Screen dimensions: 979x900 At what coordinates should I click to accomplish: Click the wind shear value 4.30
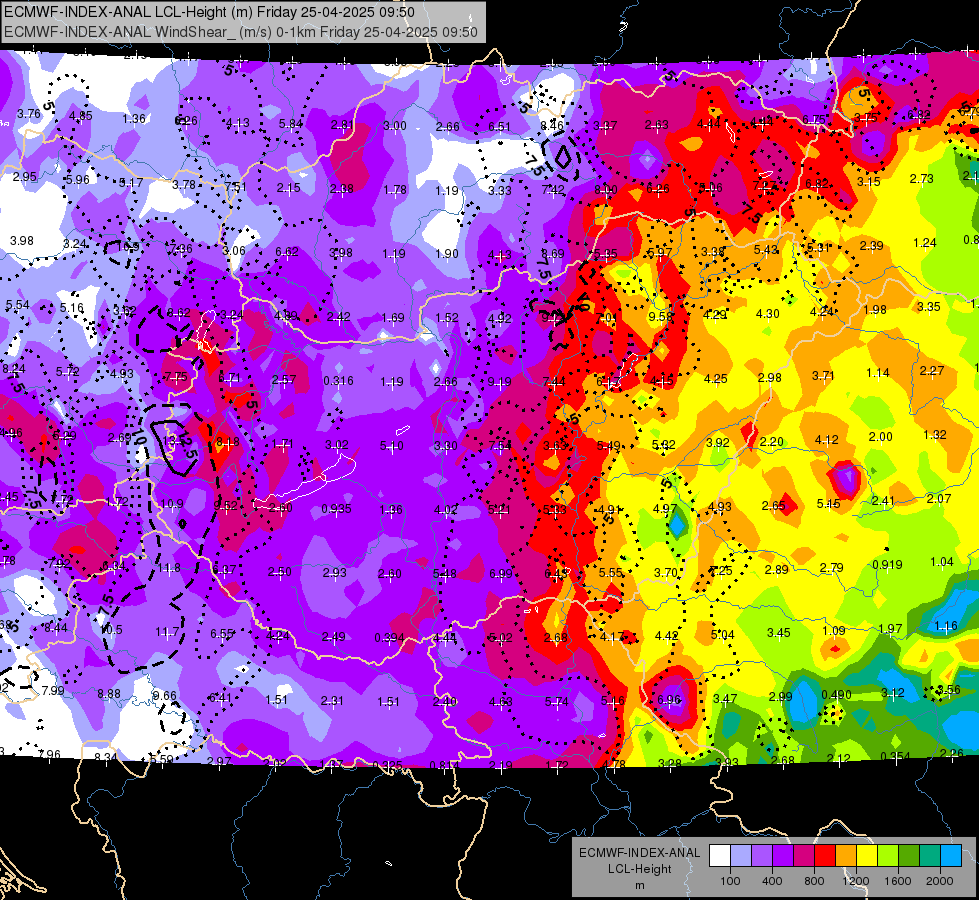click(767, 314)
